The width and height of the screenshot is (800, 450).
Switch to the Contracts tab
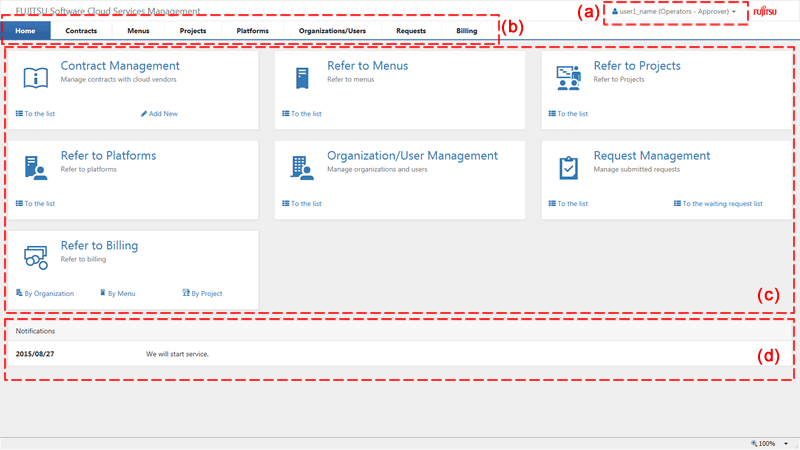[x=81, y=31]
